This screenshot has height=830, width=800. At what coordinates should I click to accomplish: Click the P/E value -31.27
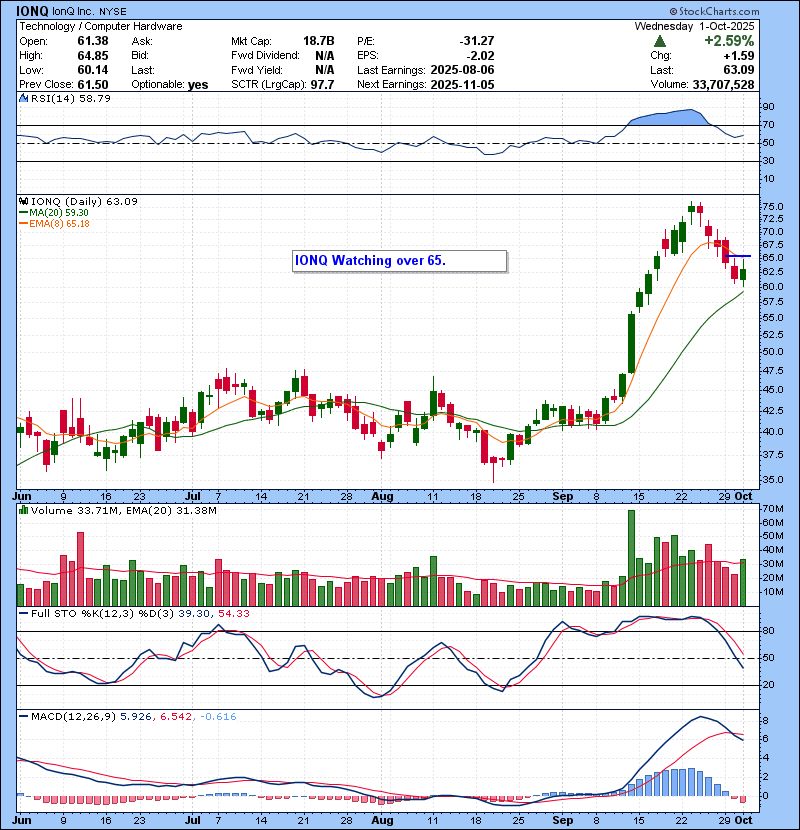[477, 41]
